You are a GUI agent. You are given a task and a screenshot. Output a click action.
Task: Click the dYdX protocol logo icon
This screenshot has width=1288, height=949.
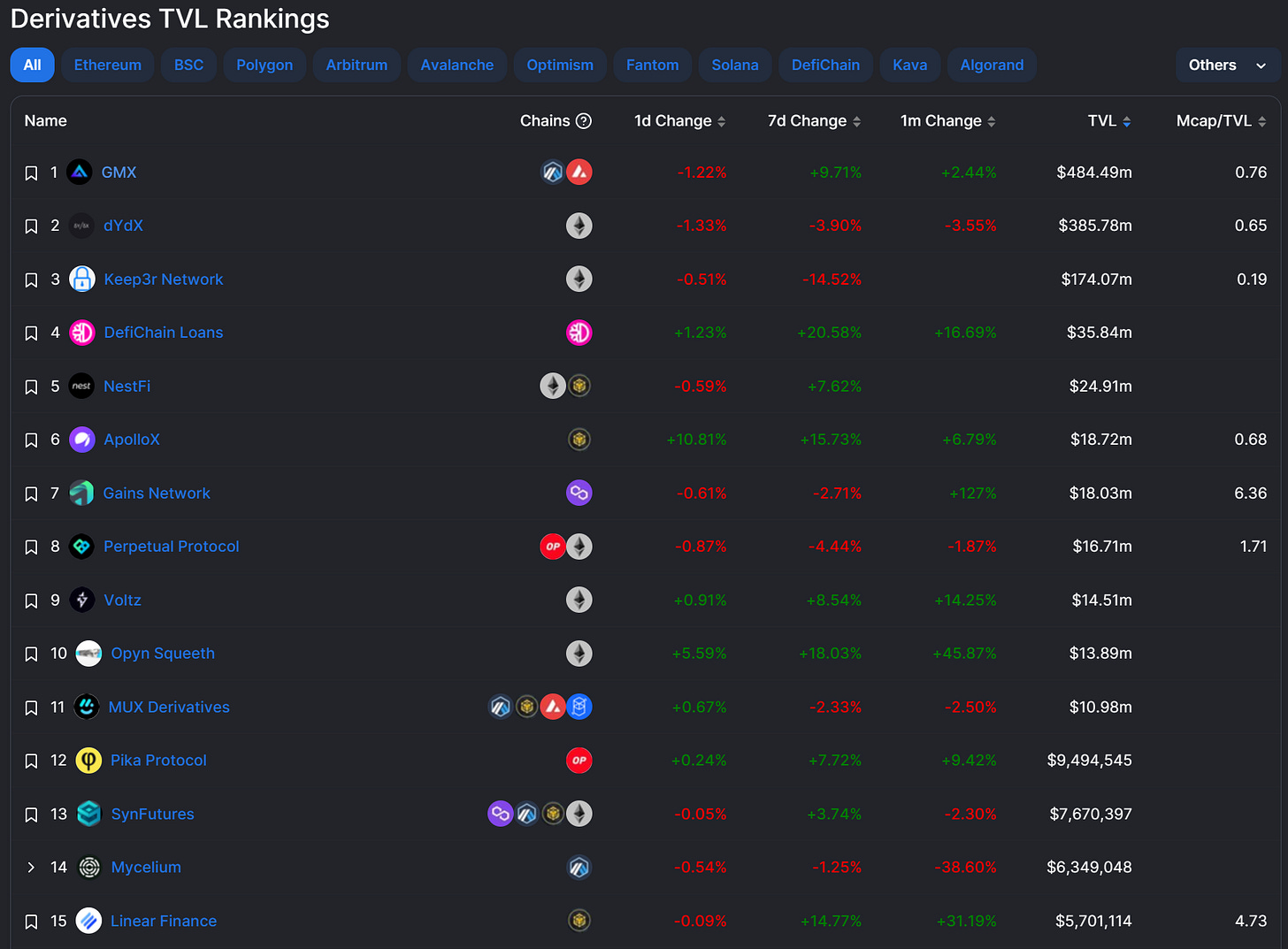81,226
